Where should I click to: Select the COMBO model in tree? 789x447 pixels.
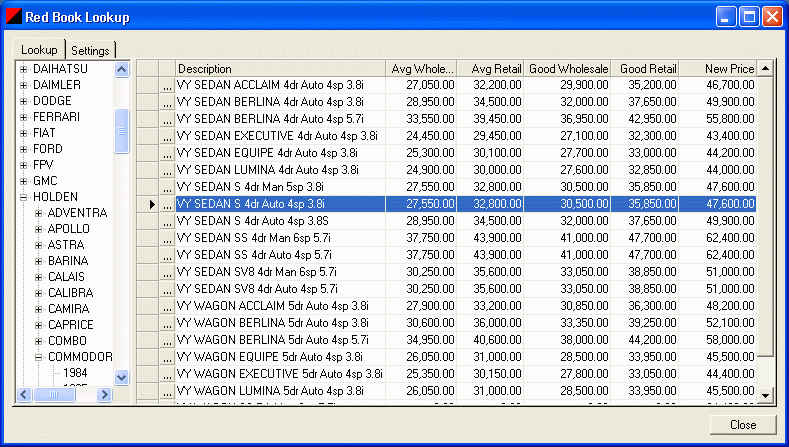coord(67,341)
